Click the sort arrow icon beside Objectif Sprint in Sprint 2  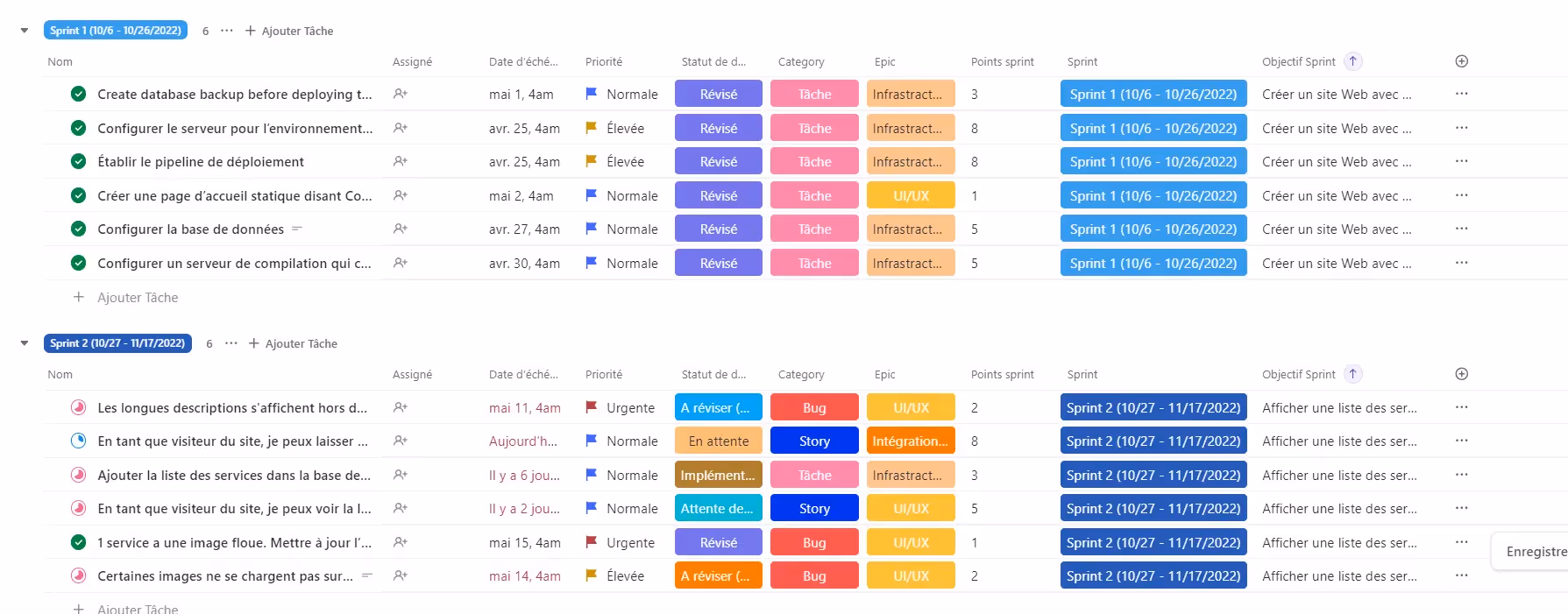(1353, 374)
